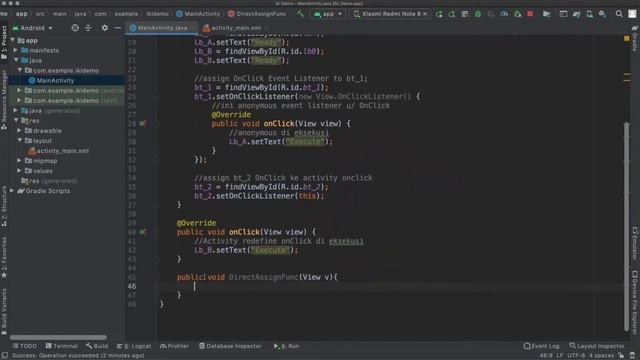Viewport: 640px width, 360px height.
Task: Click the app breadcrumb in navigation bar
Action: [21, 14]
